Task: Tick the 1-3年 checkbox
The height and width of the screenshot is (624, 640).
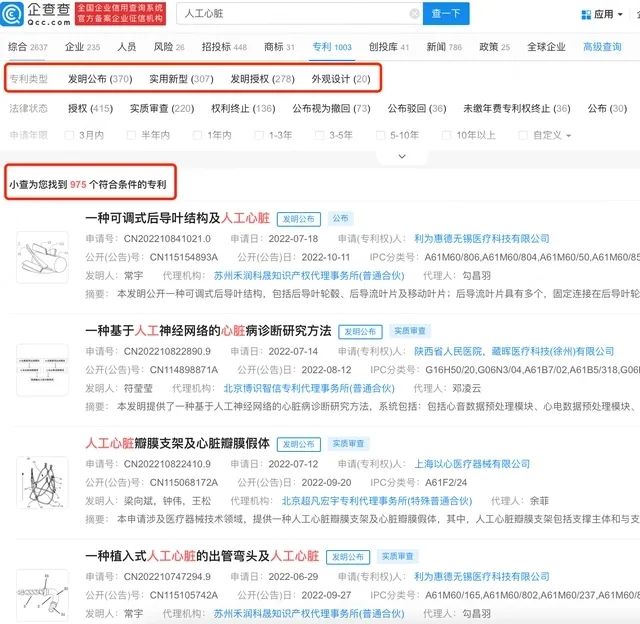Action: click(259, 135)
